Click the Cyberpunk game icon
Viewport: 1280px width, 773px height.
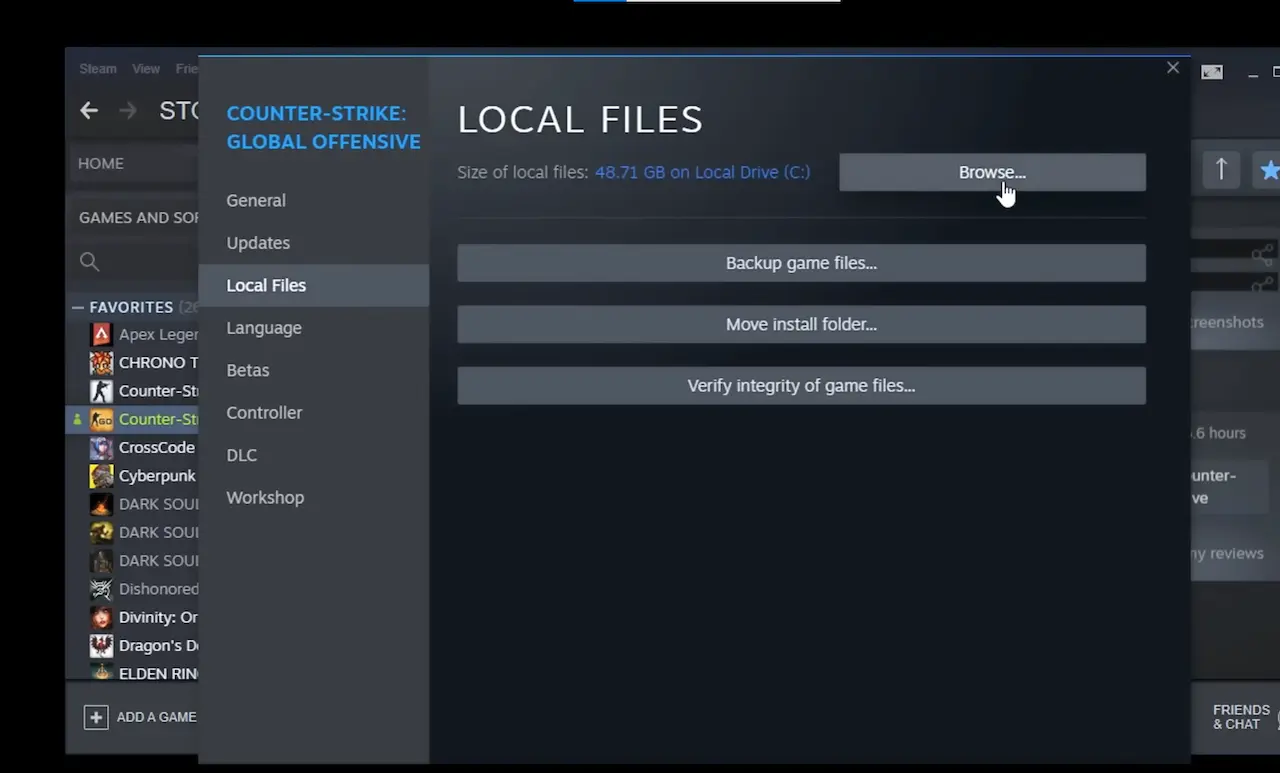pos(101,476)
